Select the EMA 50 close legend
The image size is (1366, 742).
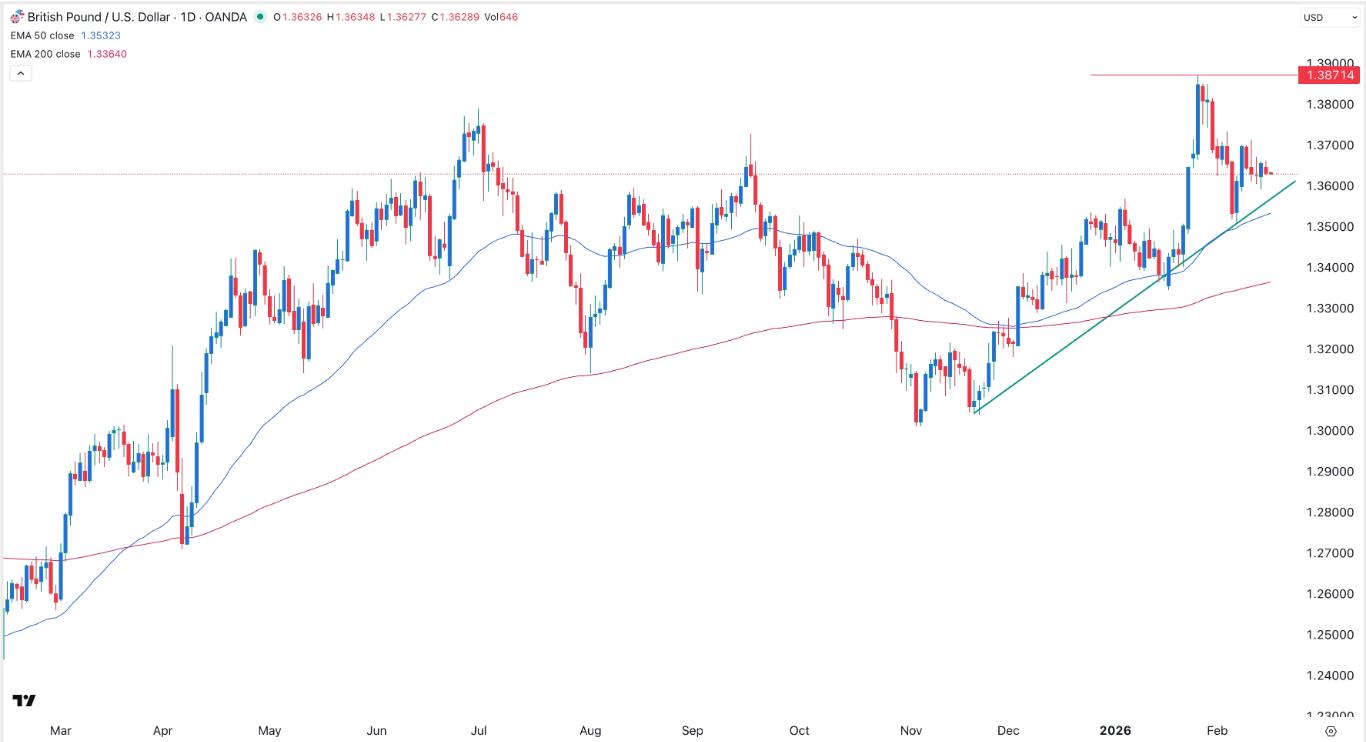click(x=40, y=34)
